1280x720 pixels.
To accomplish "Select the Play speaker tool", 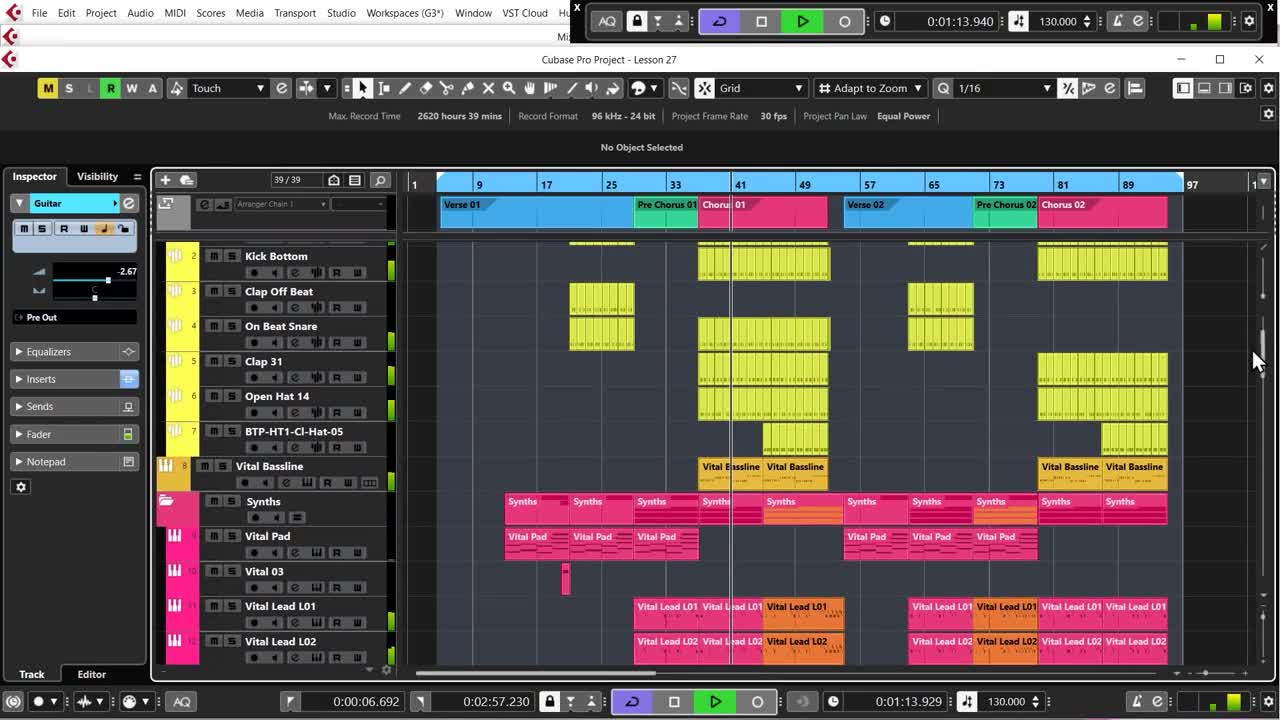I will pos(592,88).
